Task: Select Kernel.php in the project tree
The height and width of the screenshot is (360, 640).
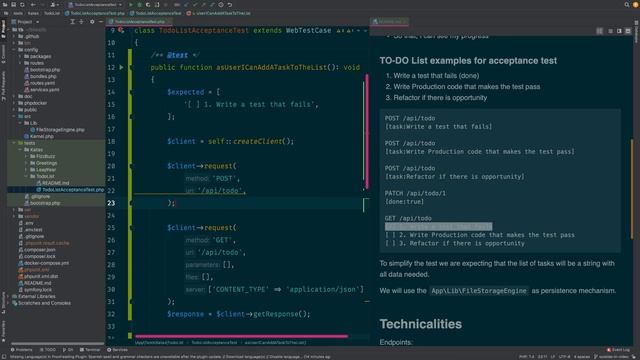Action: click(x=39, y=136)
